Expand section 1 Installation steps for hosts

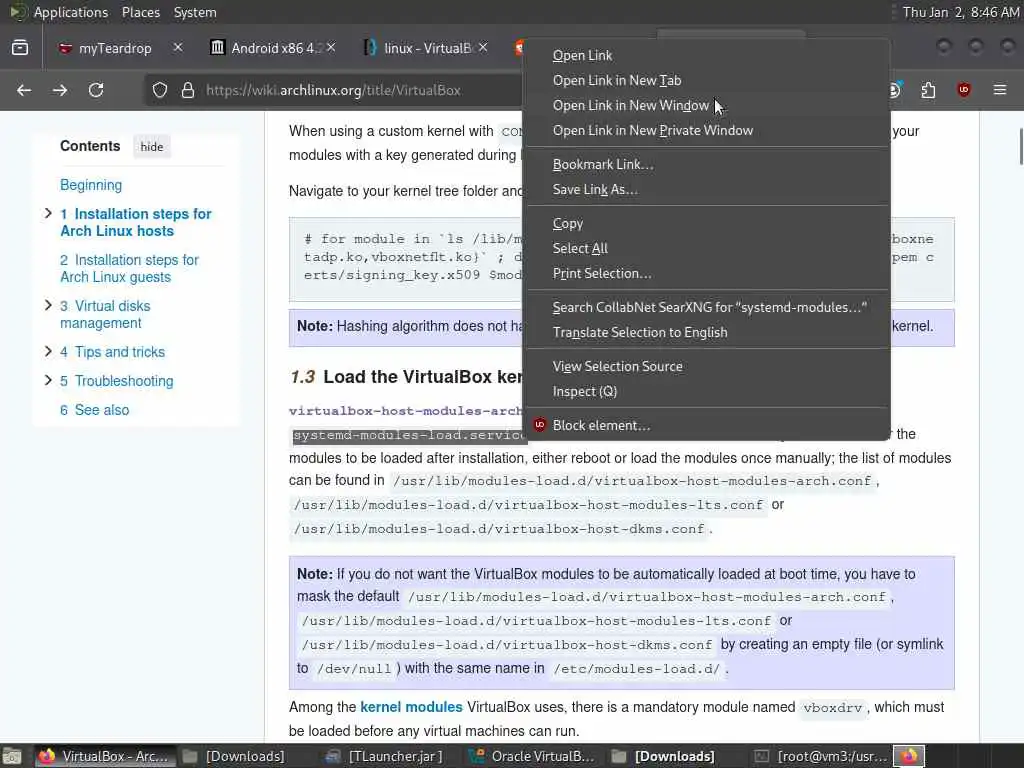point(48,214)
